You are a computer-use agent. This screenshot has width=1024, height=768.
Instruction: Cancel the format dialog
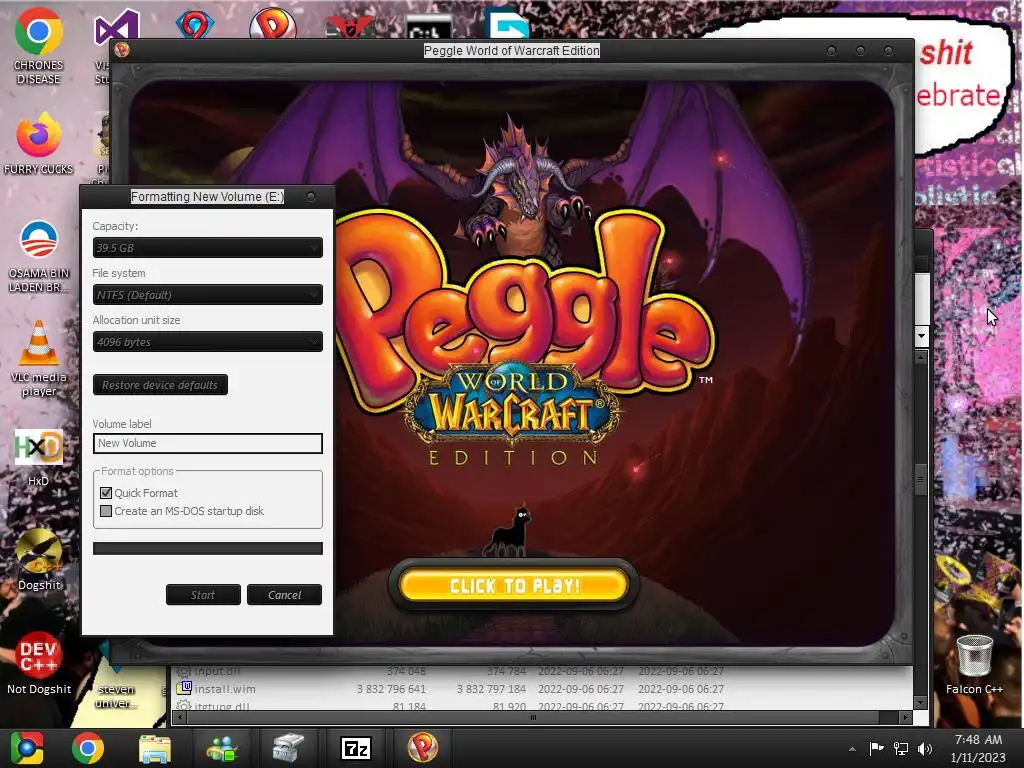click(x=284, y=595)
